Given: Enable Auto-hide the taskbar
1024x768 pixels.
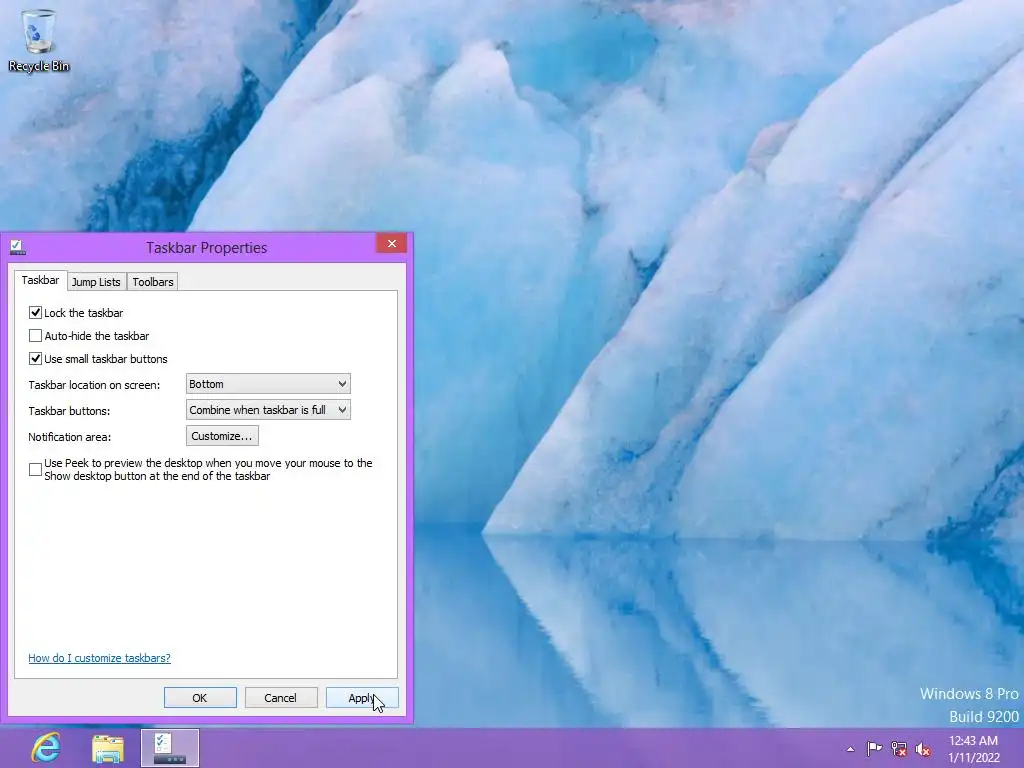Looking at the screenshot, I should (35, 336).
